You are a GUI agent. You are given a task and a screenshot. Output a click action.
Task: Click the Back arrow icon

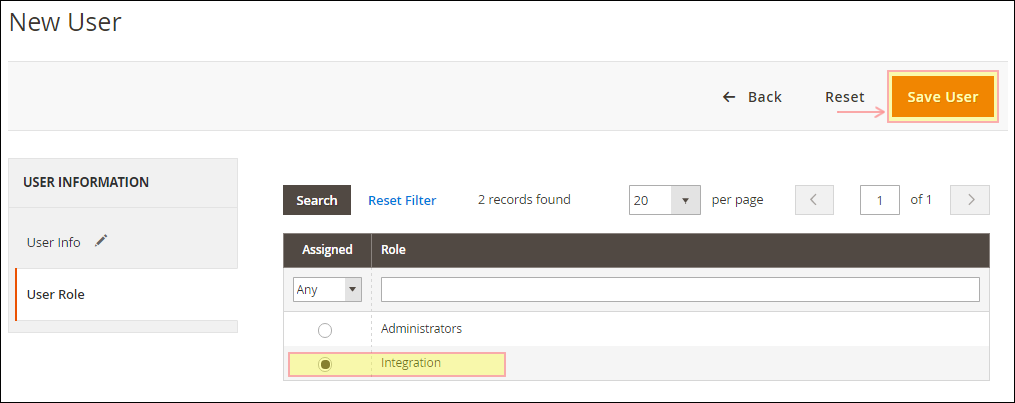click(x=730, y=97)
